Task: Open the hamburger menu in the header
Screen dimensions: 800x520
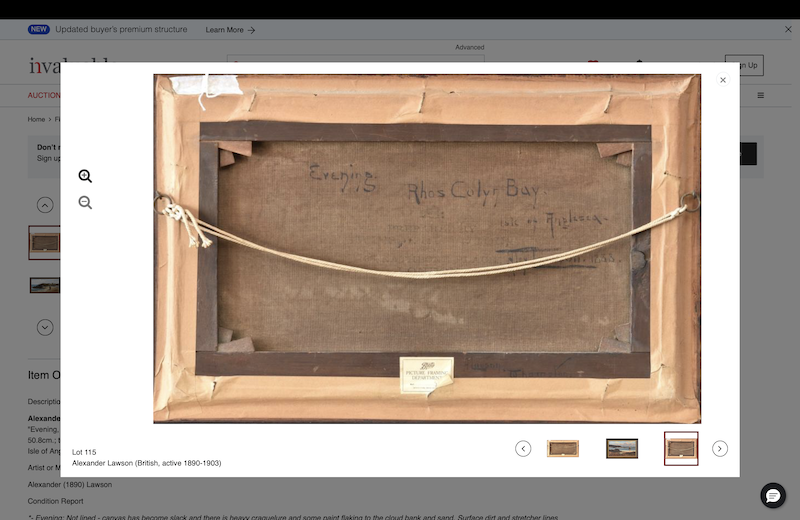Action: (x=760, y=96)
